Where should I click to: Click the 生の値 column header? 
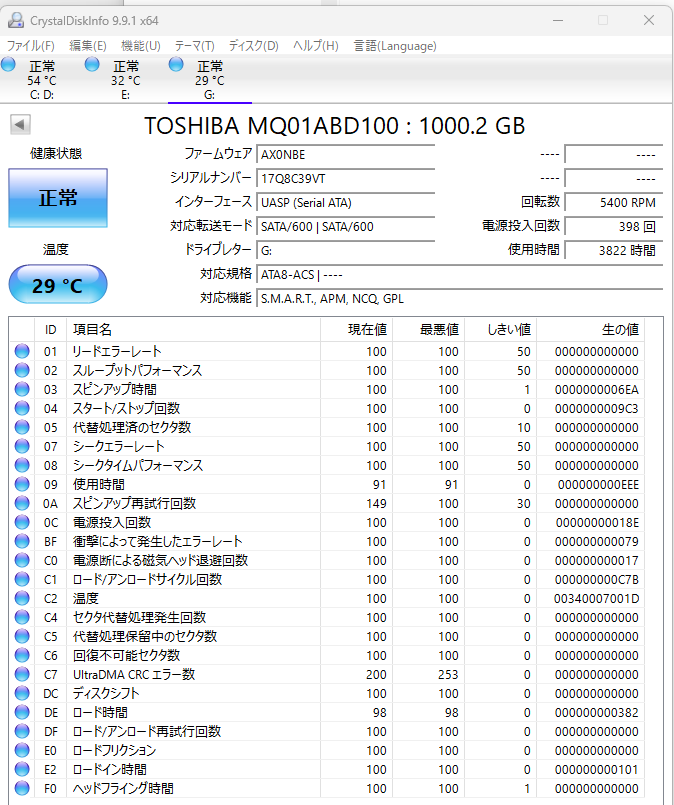point(591,330)
